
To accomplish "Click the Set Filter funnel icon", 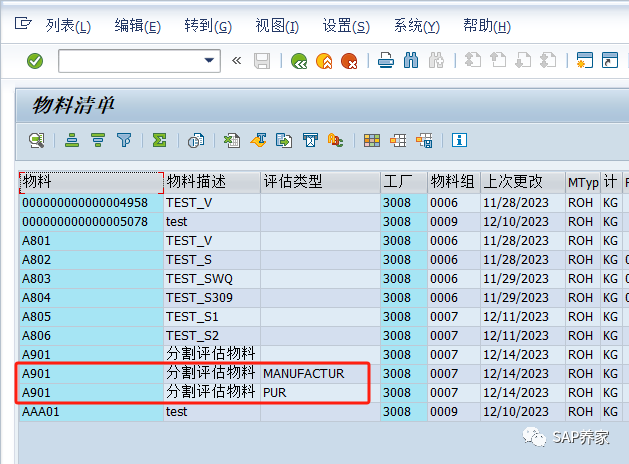I will pos(124,140).
